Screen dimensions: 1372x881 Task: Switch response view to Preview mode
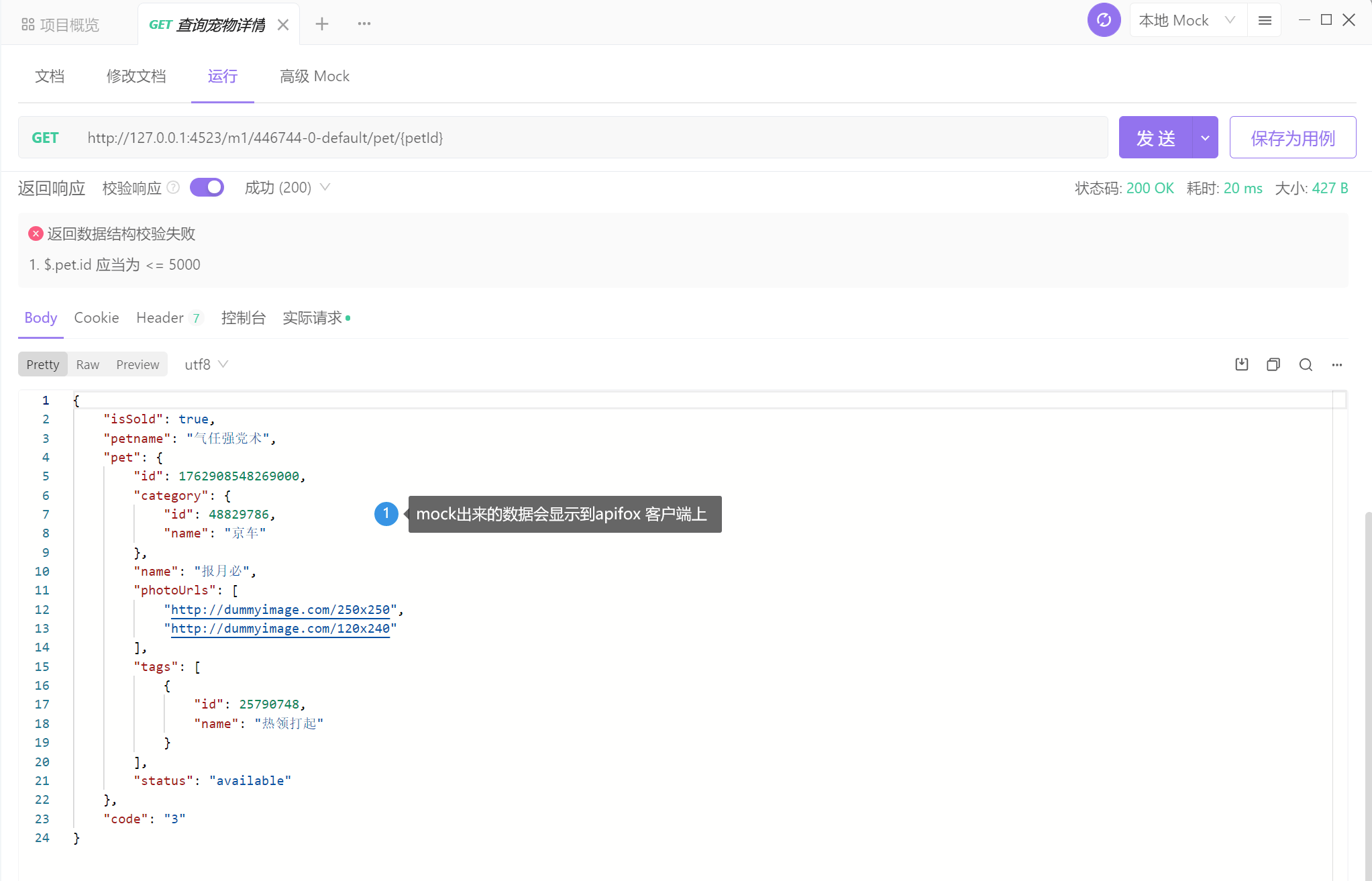tap(138, 364)
